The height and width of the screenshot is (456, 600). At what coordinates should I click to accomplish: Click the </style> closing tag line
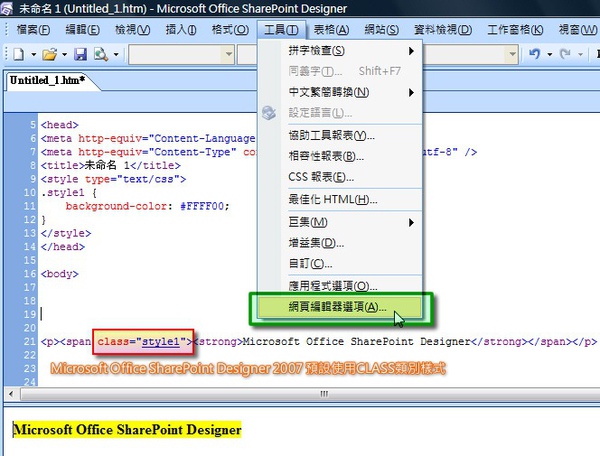(66, 233)
